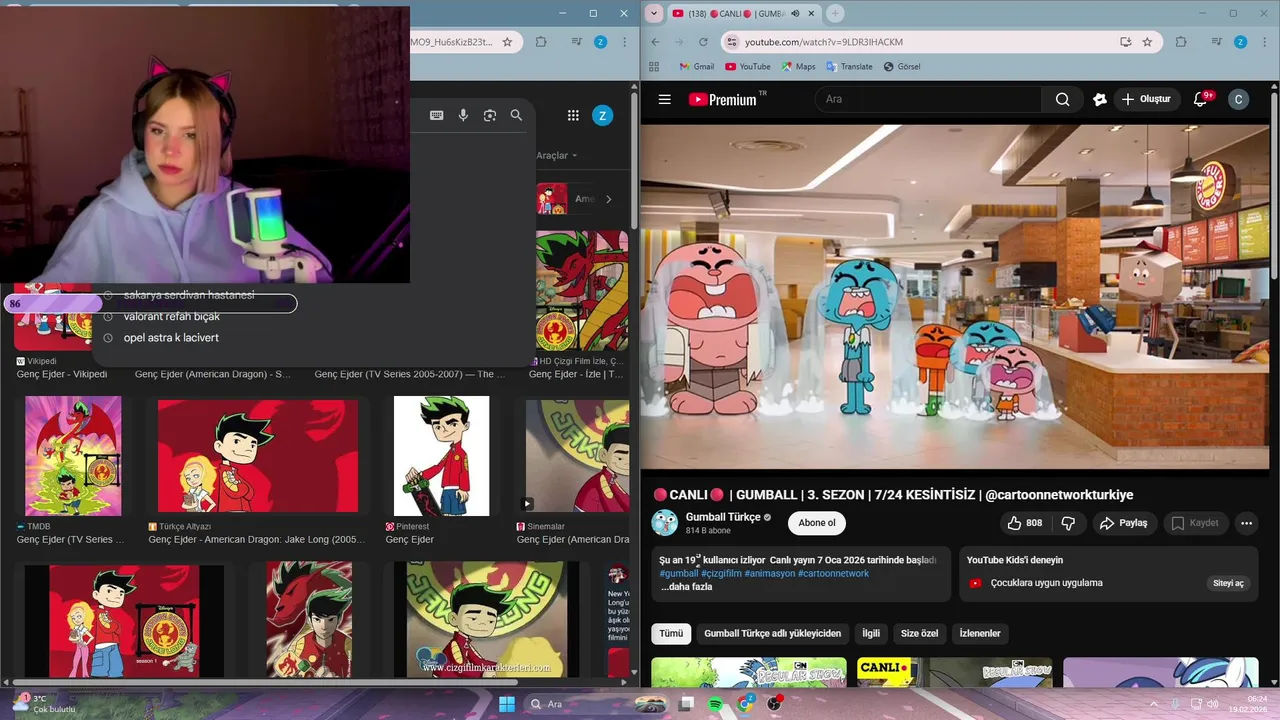The height and width of the screenshot is (720, 1280).
Task: Open the Windows Start button
Action: pyautogui.click(x=507, y=704)
